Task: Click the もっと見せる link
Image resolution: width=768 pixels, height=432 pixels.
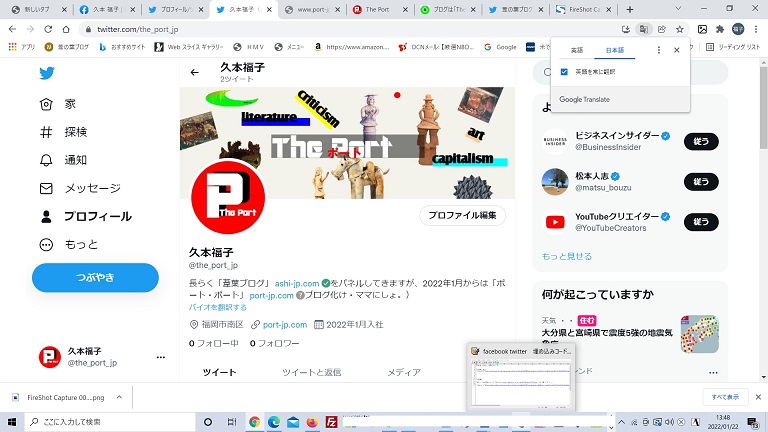Action: pos(567,256)
